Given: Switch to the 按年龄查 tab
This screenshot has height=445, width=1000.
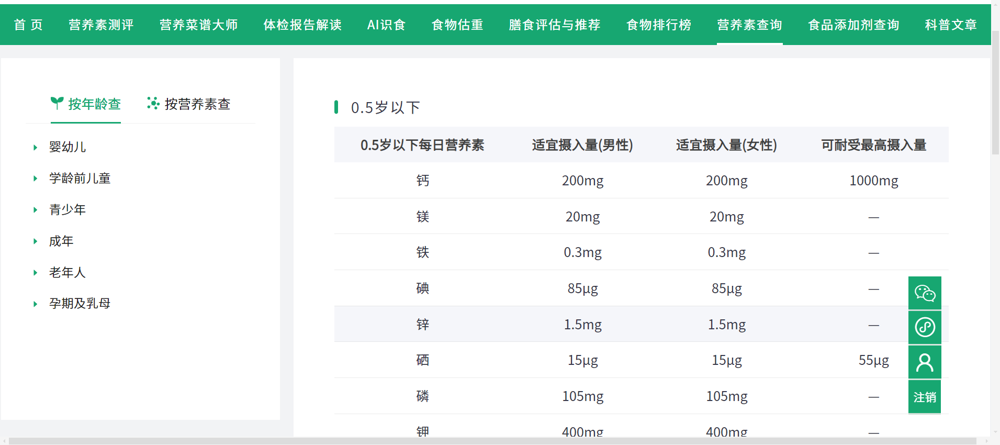Looking at the screenshot, I should click(x=94, y=104).
